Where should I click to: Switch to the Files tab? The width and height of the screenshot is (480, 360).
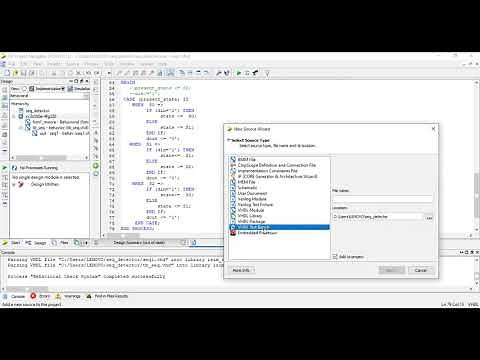click(60, 243)
